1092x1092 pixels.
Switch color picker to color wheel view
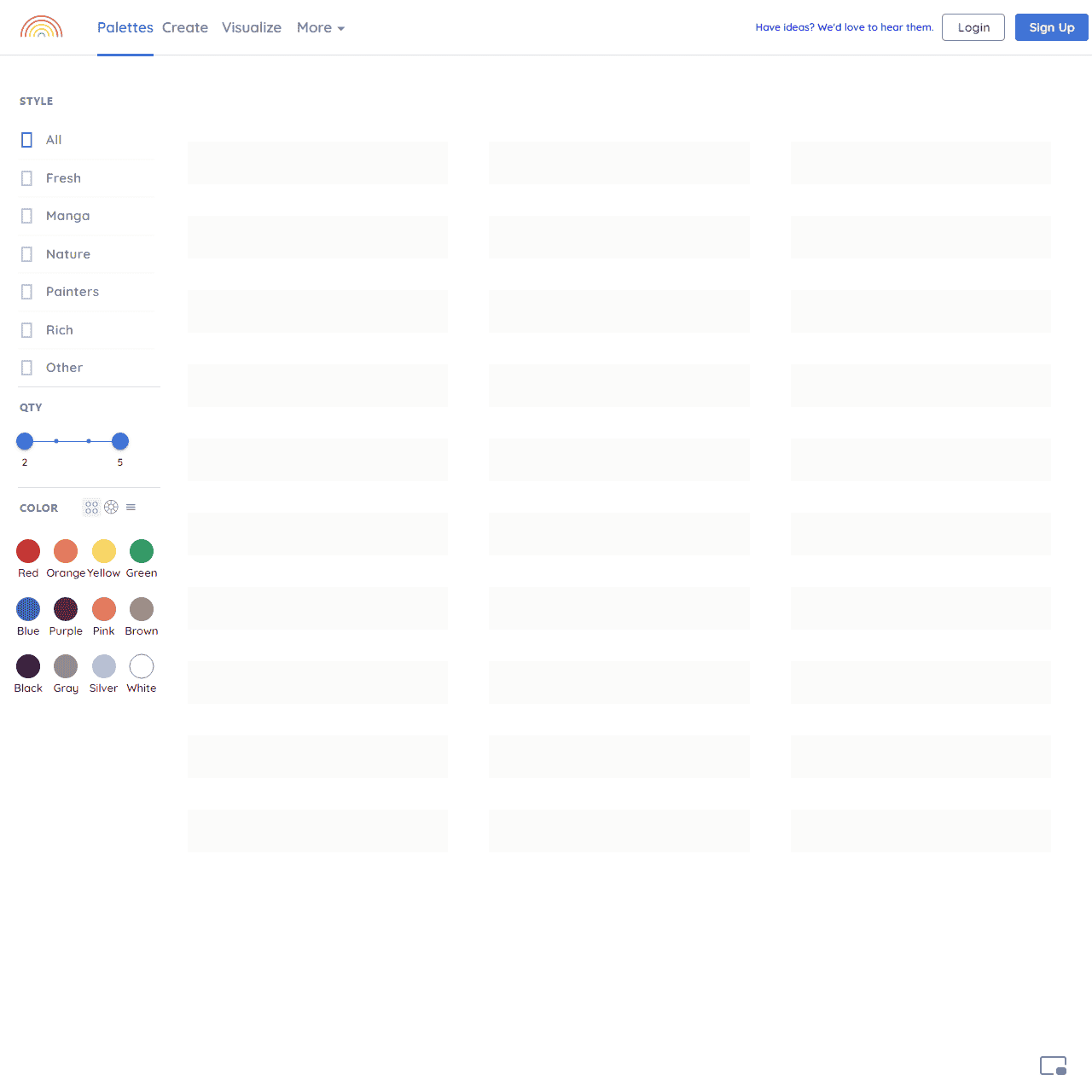[111, 508]
